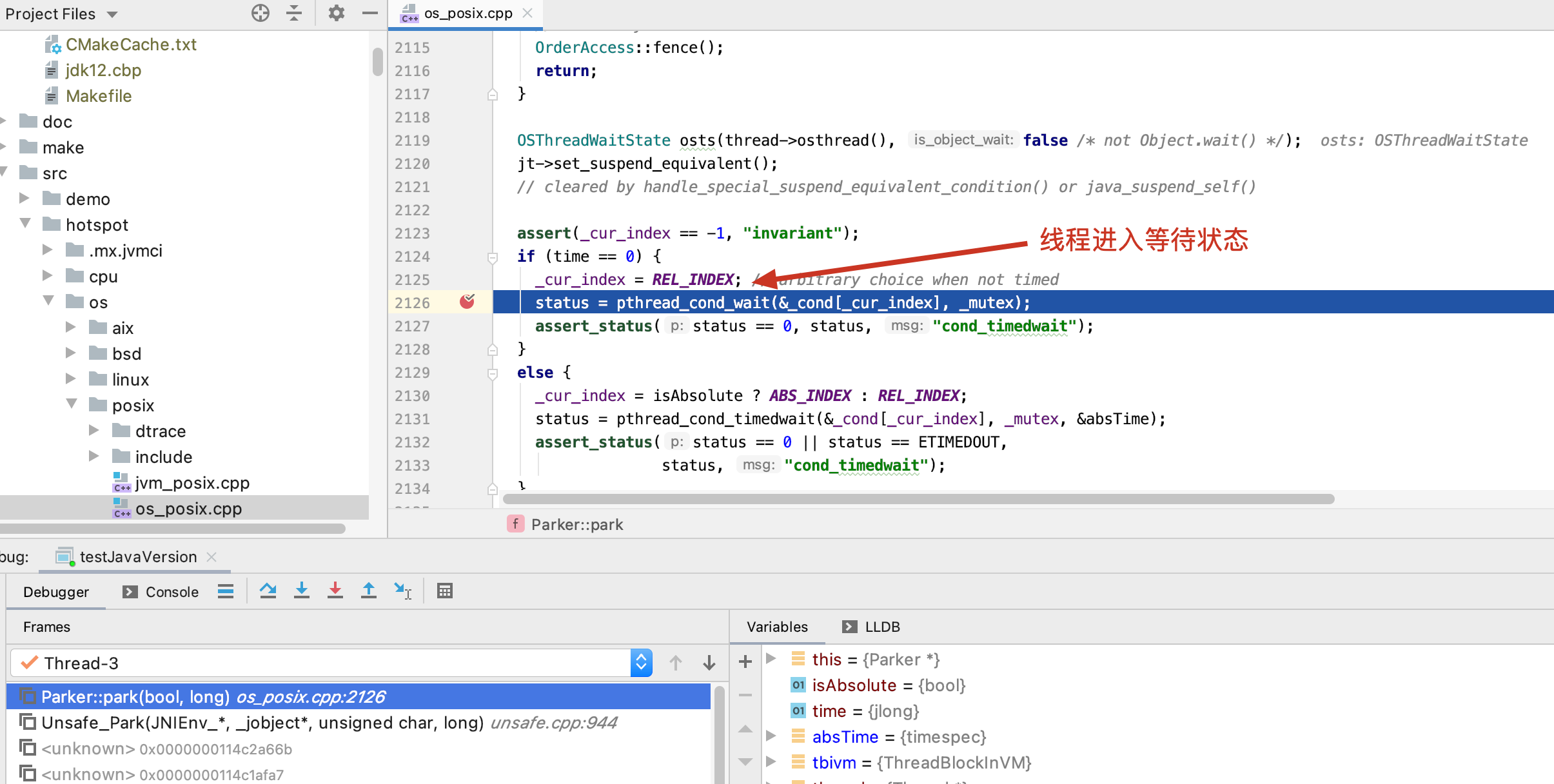Click the Evaluate Expression calculator icon

444,591
